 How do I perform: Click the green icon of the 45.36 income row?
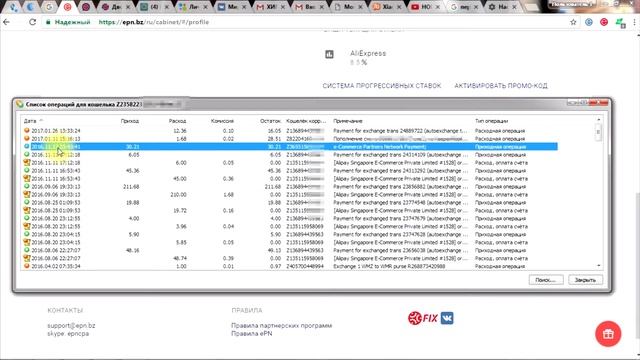pyautogui.click(x=27, y=171)
